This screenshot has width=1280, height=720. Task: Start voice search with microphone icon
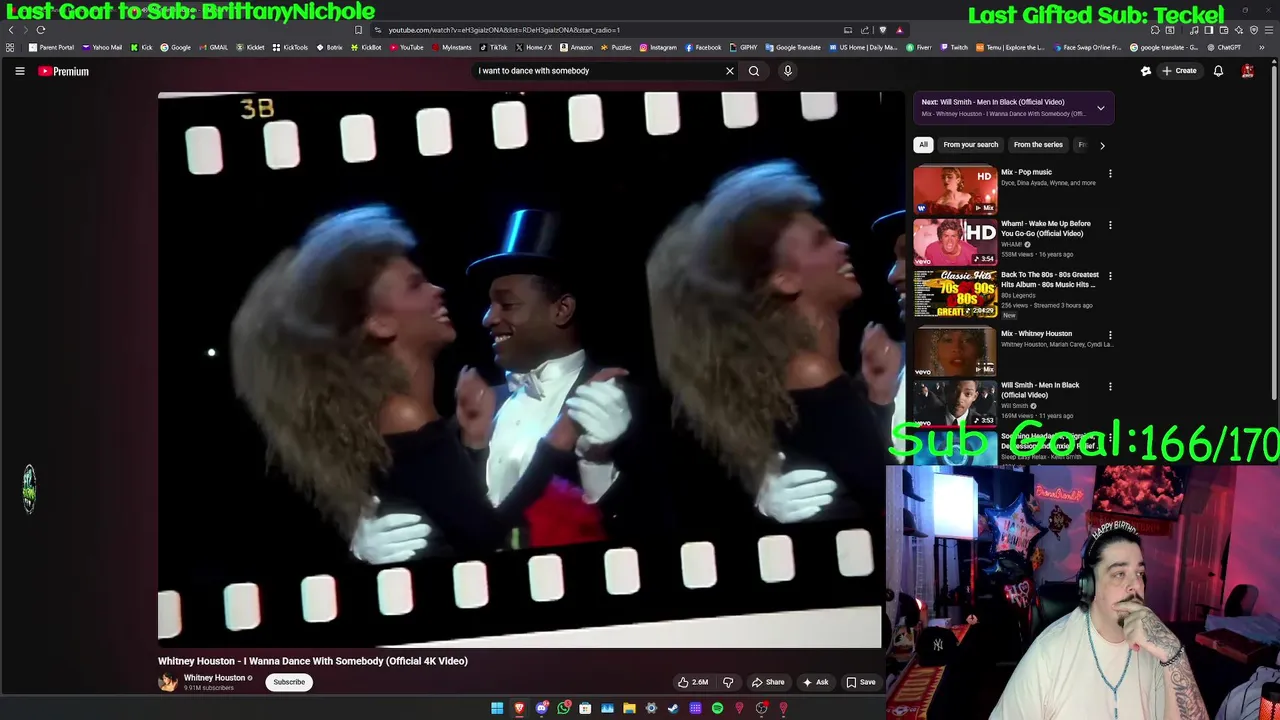coord(787,71)
